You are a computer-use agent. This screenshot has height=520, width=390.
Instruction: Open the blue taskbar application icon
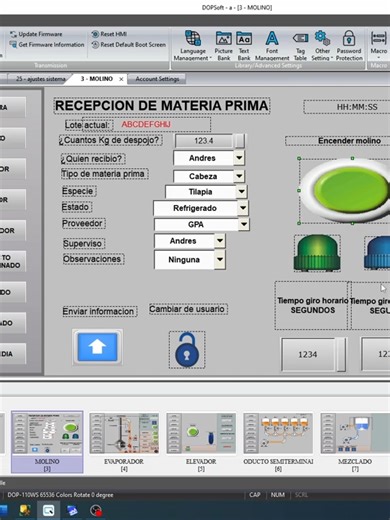tap(72, 511)
